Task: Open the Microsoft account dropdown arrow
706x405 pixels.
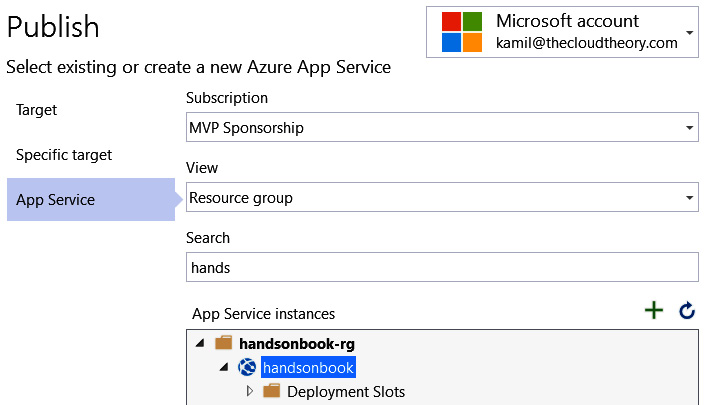Action: coord(689,32)
